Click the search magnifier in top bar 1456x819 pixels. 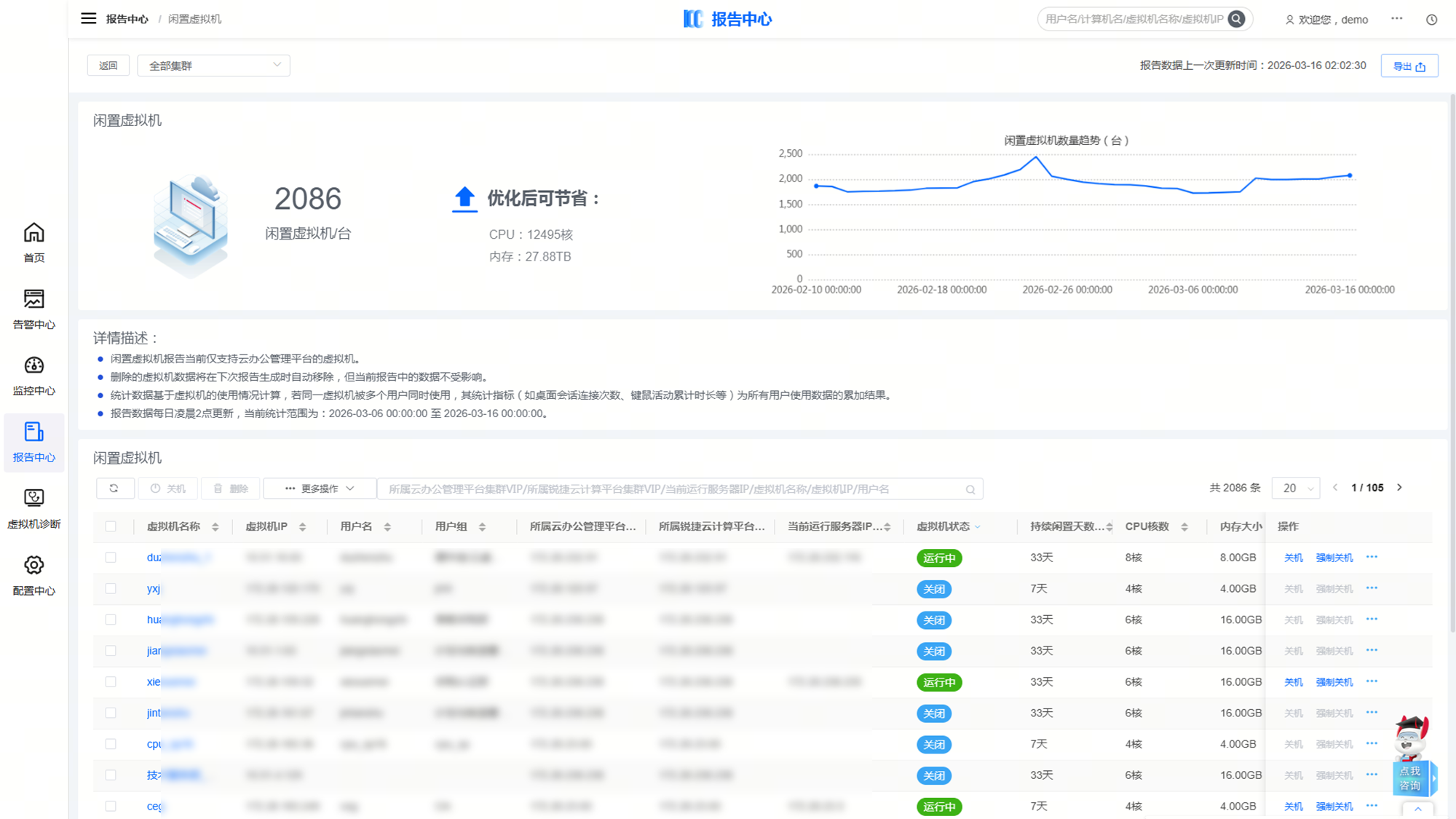pyautogui.click(x=1236, y=20)
